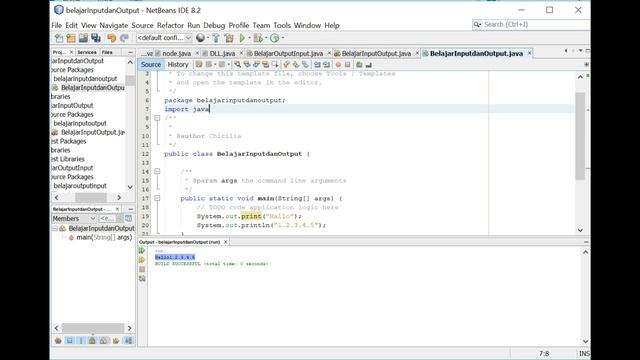Click the Debug Project toolbar icon

coord(258,38)
